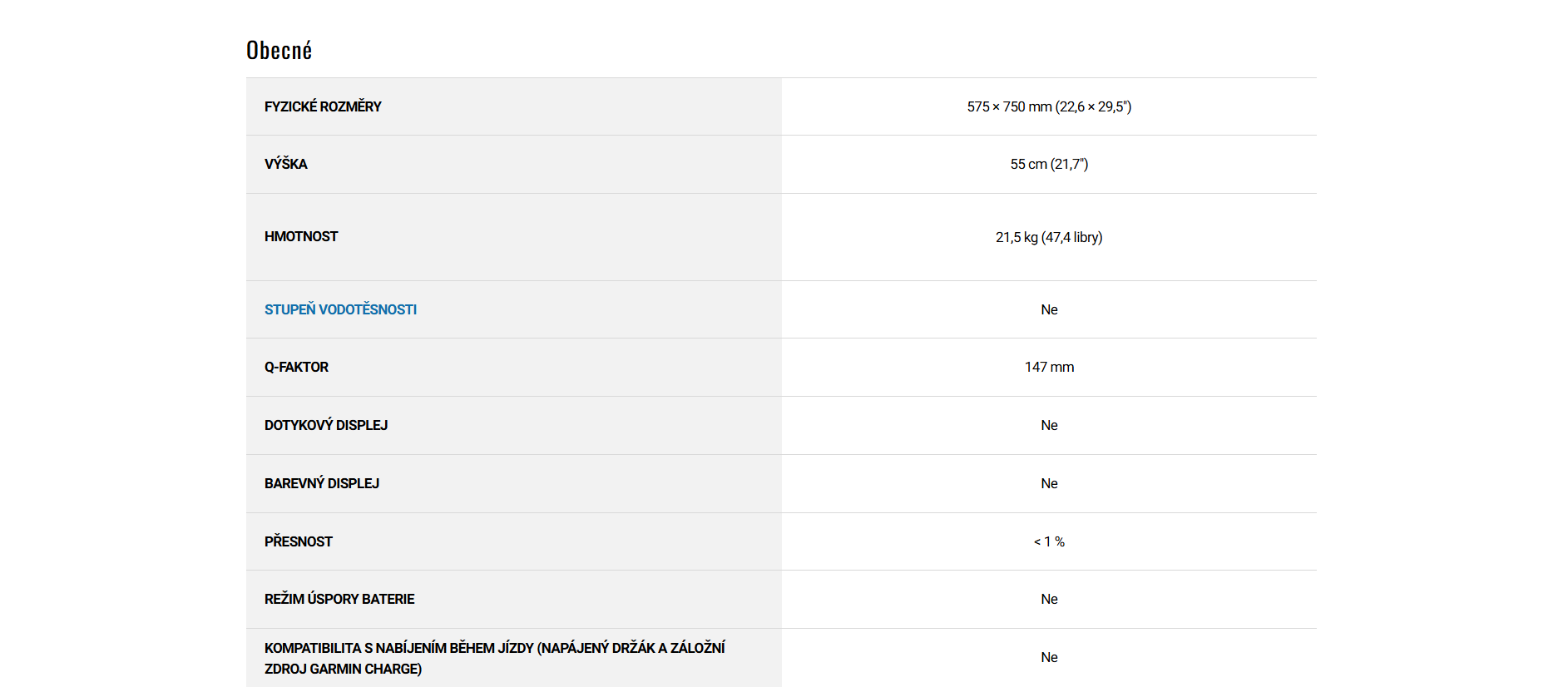Click the Barevný displej row label
The height and width of the screenshot is (687, 1568).
pos(322,483)
